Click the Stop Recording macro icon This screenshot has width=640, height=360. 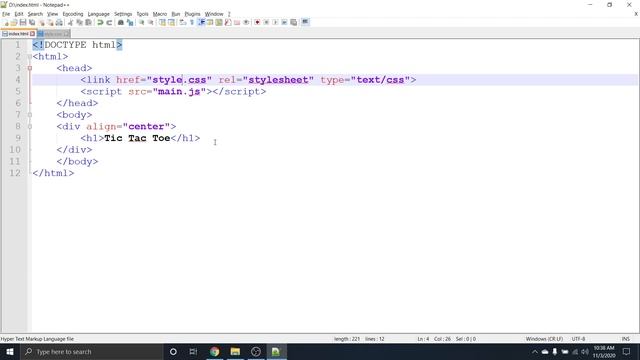[x=266, y=22]
